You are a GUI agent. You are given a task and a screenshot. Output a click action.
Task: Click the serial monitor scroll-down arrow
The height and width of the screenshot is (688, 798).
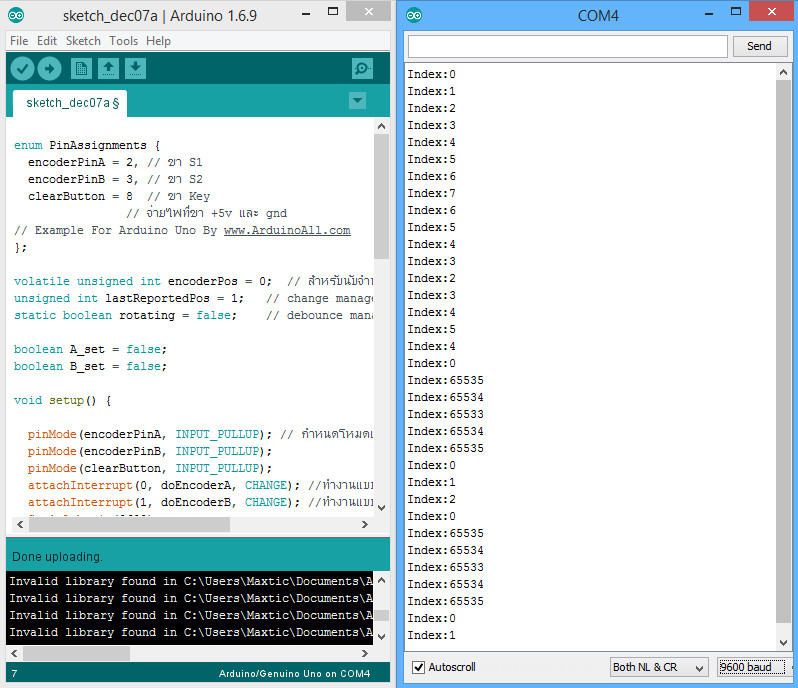[783, 642]
